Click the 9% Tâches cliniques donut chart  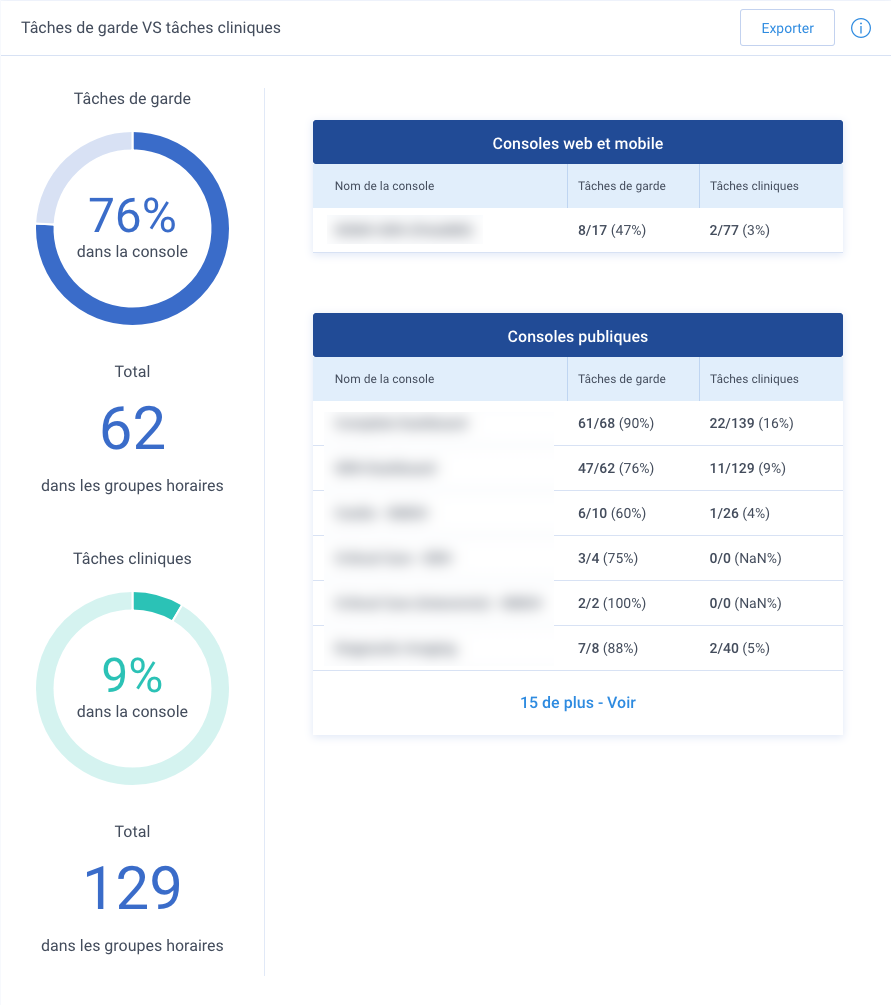133,688
